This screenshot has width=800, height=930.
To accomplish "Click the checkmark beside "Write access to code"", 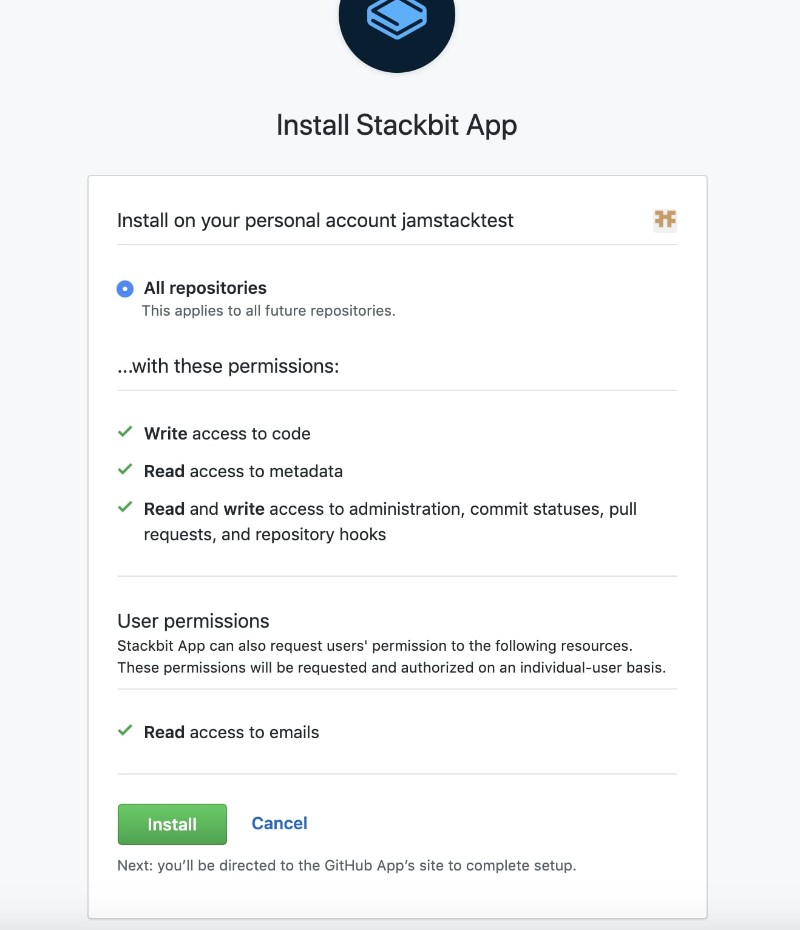I will 124,432.
